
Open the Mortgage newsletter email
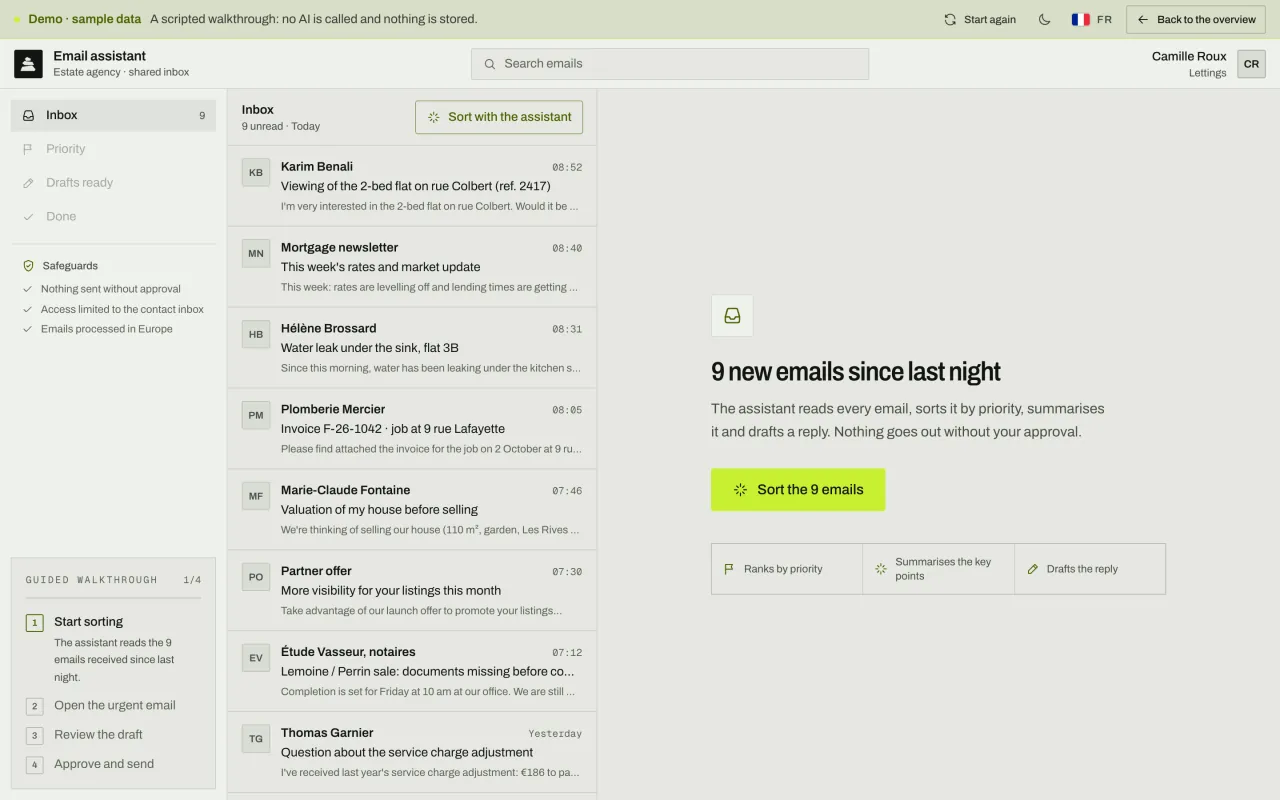coord(412,267)
